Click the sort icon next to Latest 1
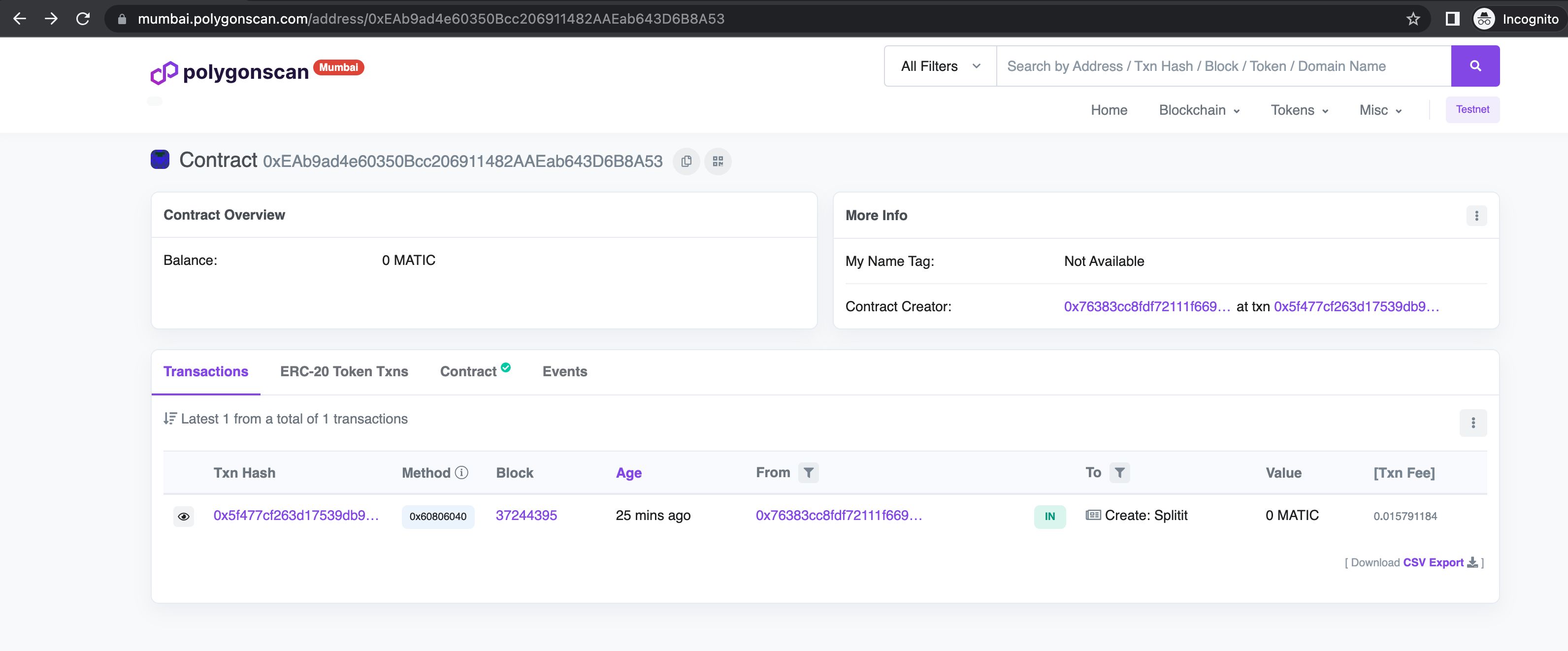The width and height of the screenshot is (1568, 651). coord(170,419)
